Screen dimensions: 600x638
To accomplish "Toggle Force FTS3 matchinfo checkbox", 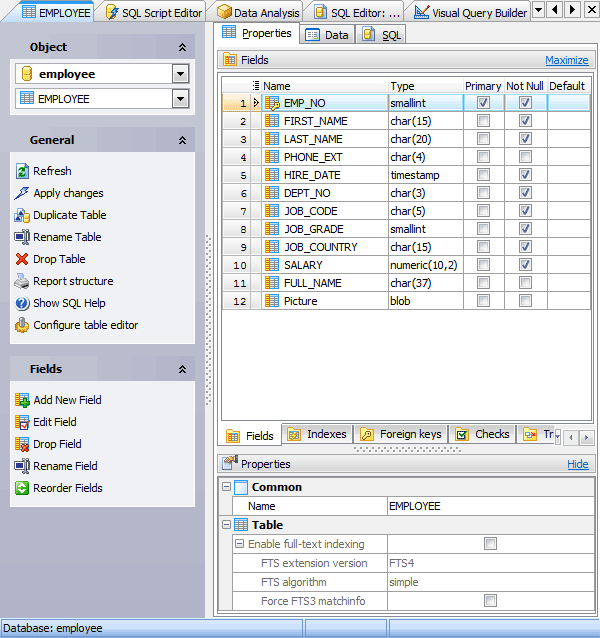I will (x=490, y=601).
